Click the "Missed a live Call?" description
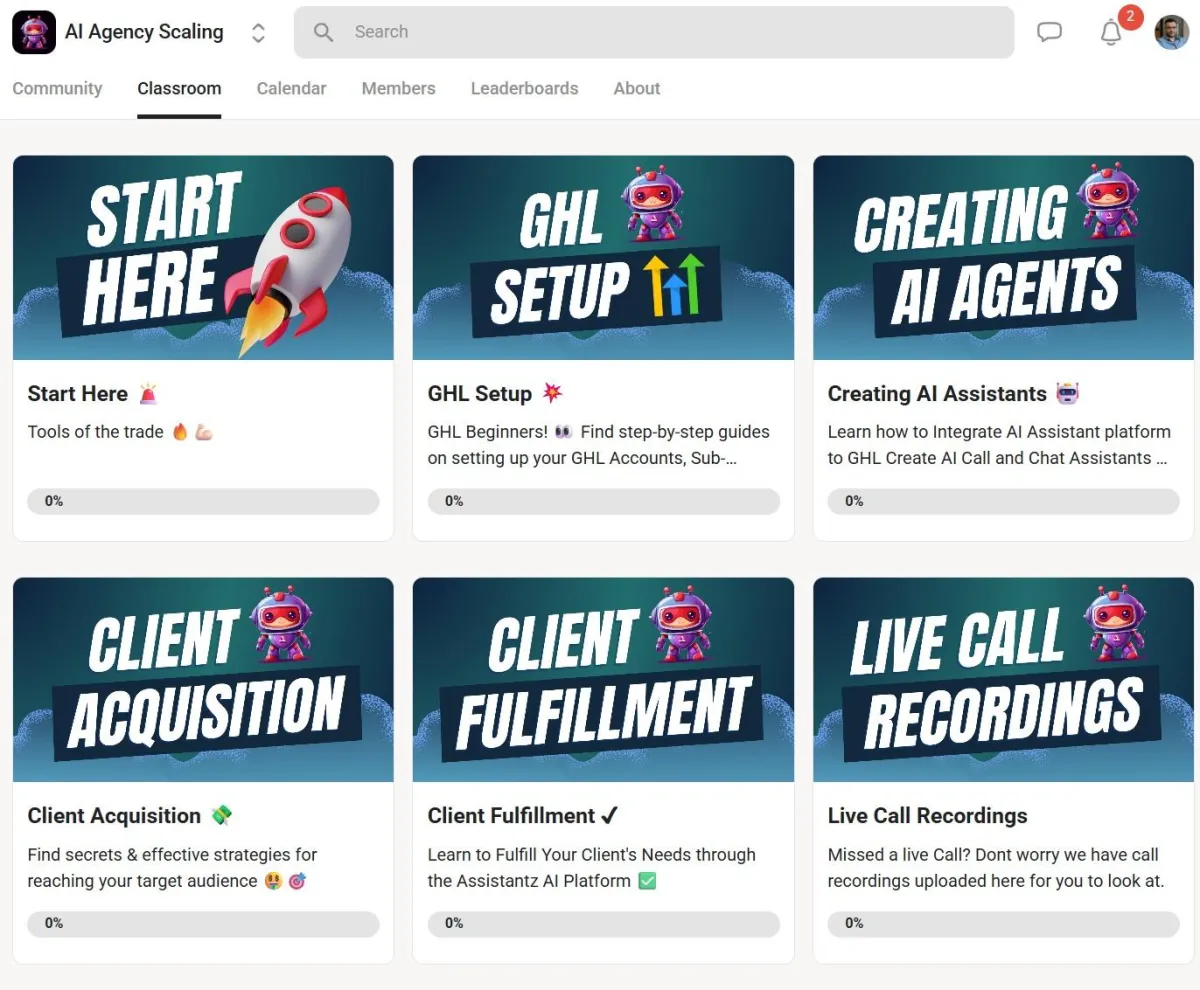The height and width of the screenshot is (990, 1200). tap(996, 868)
